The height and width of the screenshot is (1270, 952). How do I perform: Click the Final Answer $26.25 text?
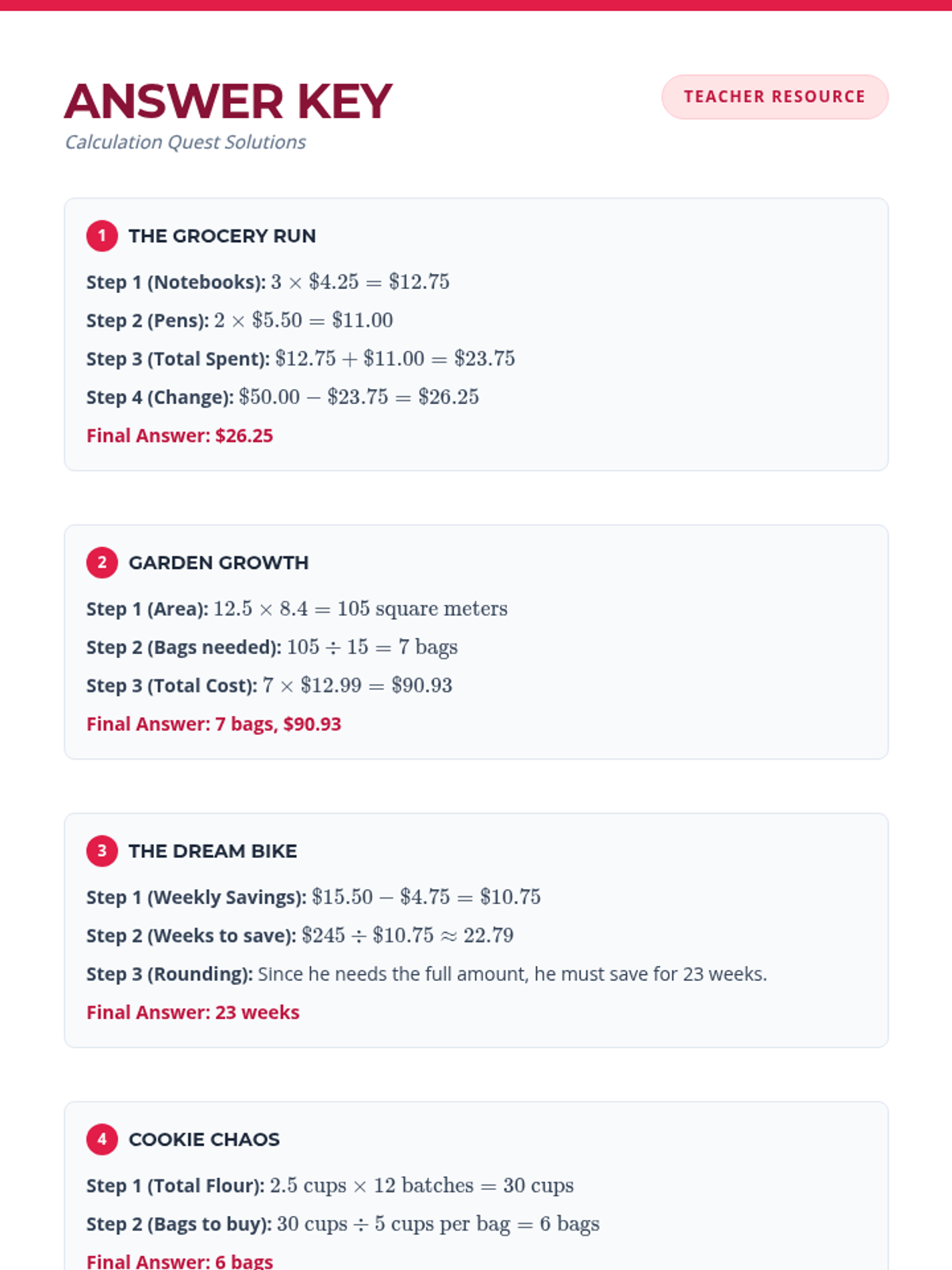(179, 436)
